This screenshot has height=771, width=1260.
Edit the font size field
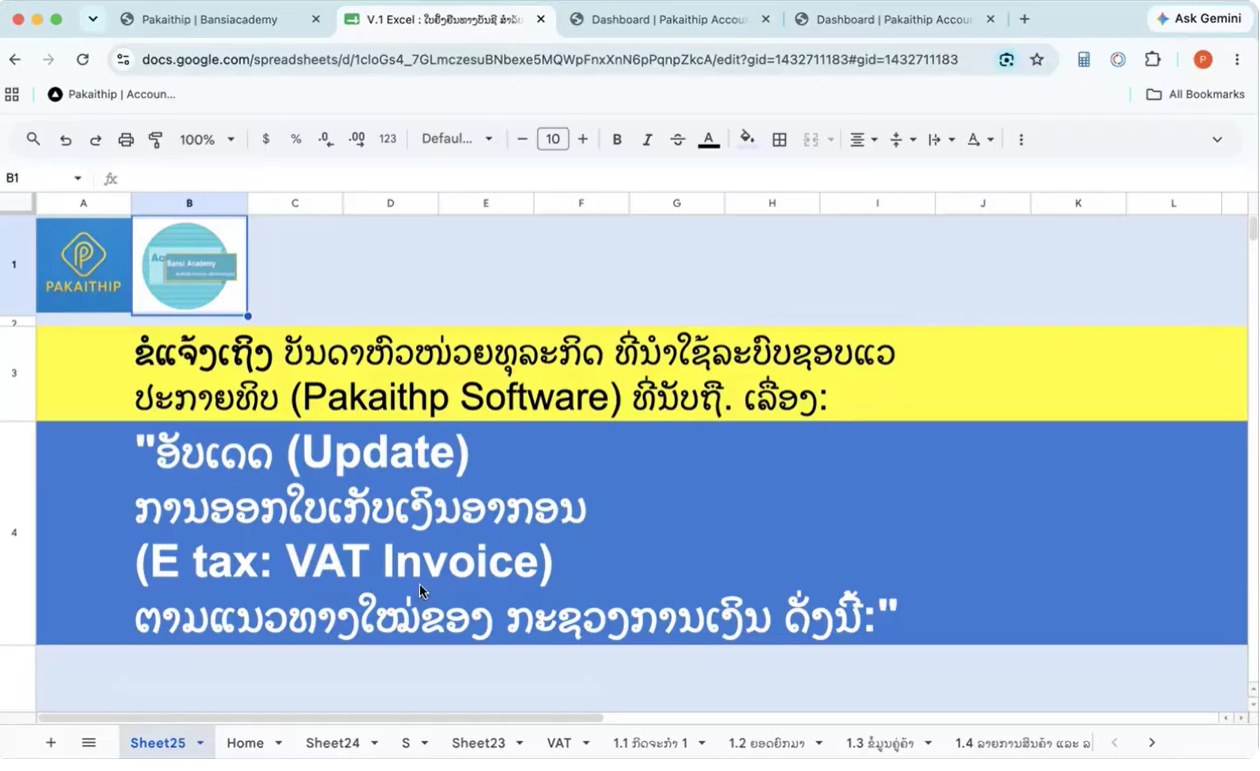click(x=553, y=140)
